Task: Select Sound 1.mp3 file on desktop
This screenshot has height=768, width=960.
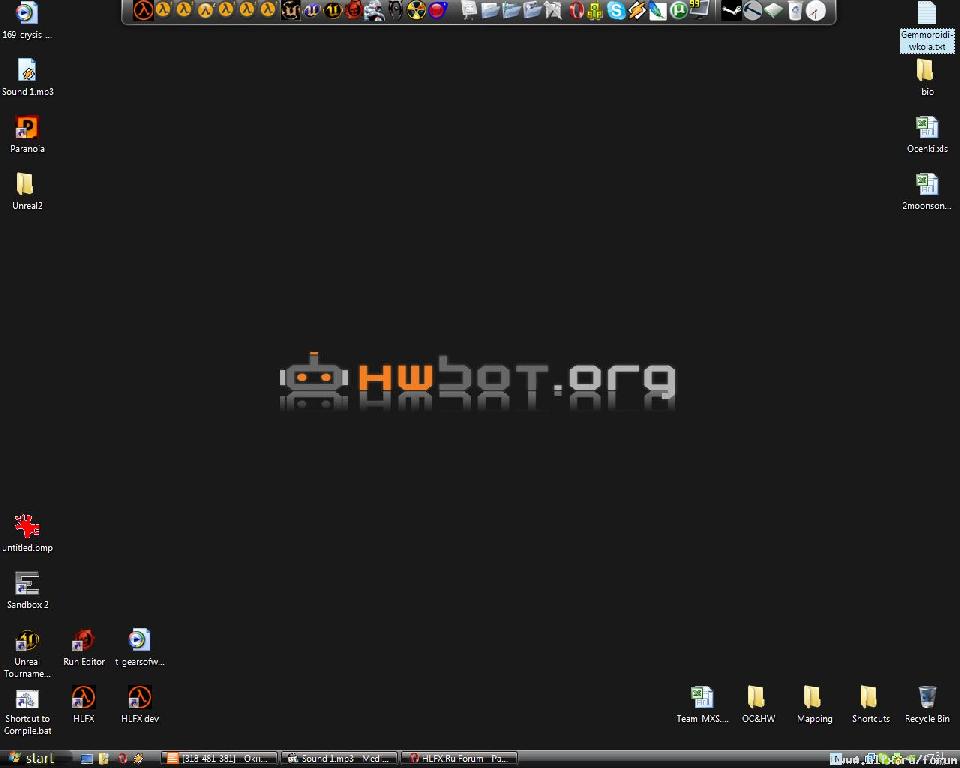Action: pos(28,78)
